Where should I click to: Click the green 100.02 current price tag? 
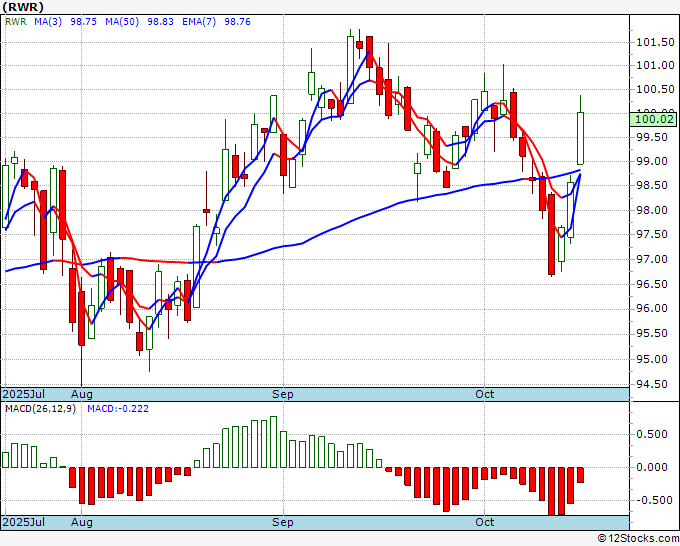pos(653,119)
